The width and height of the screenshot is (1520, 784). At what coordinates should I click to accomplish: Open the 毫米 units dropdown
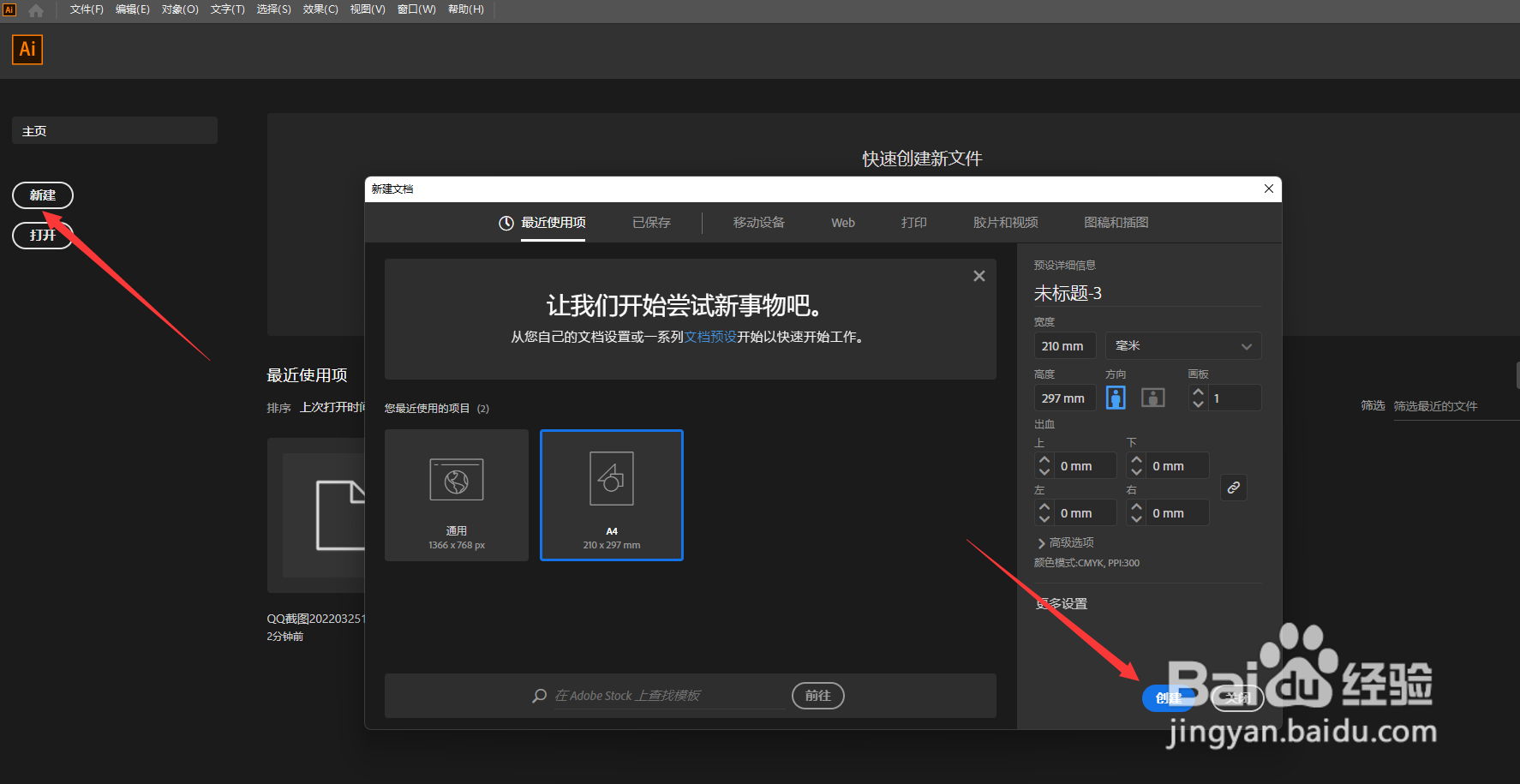point(1183,346)
